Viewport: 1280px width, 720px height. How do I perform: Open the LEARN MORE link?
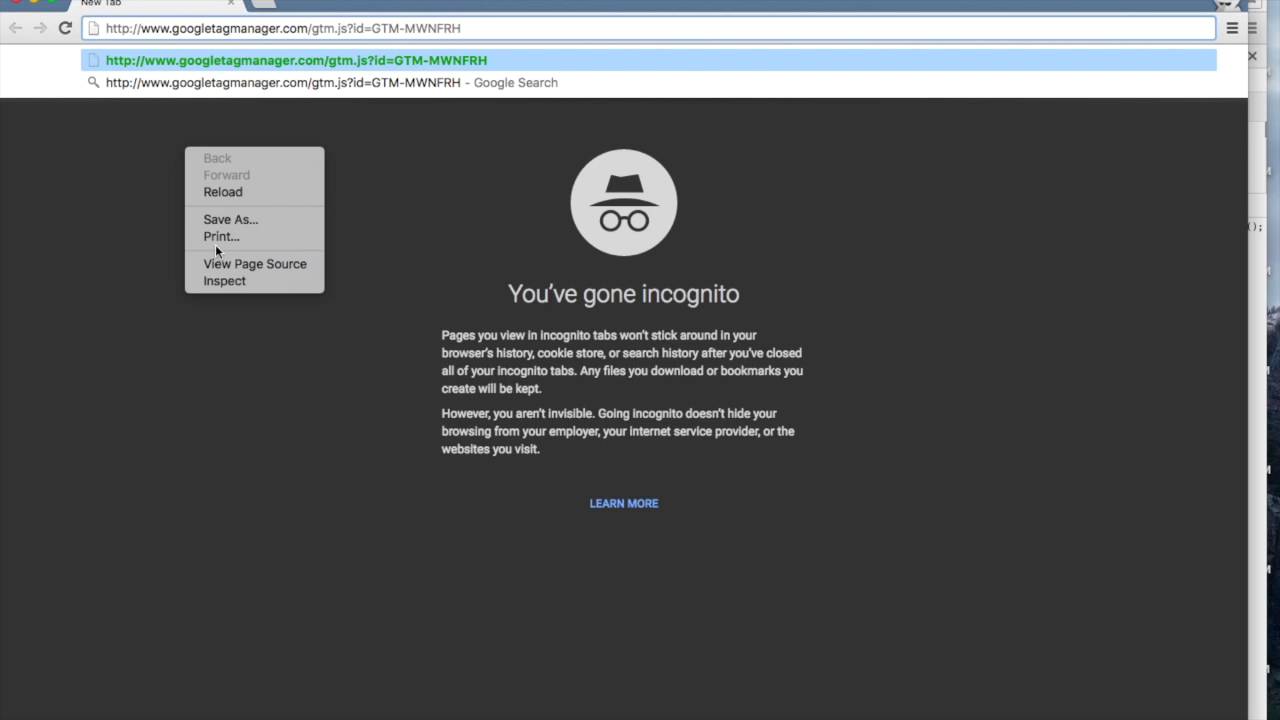pyautogui.click(x=624, y=503)
